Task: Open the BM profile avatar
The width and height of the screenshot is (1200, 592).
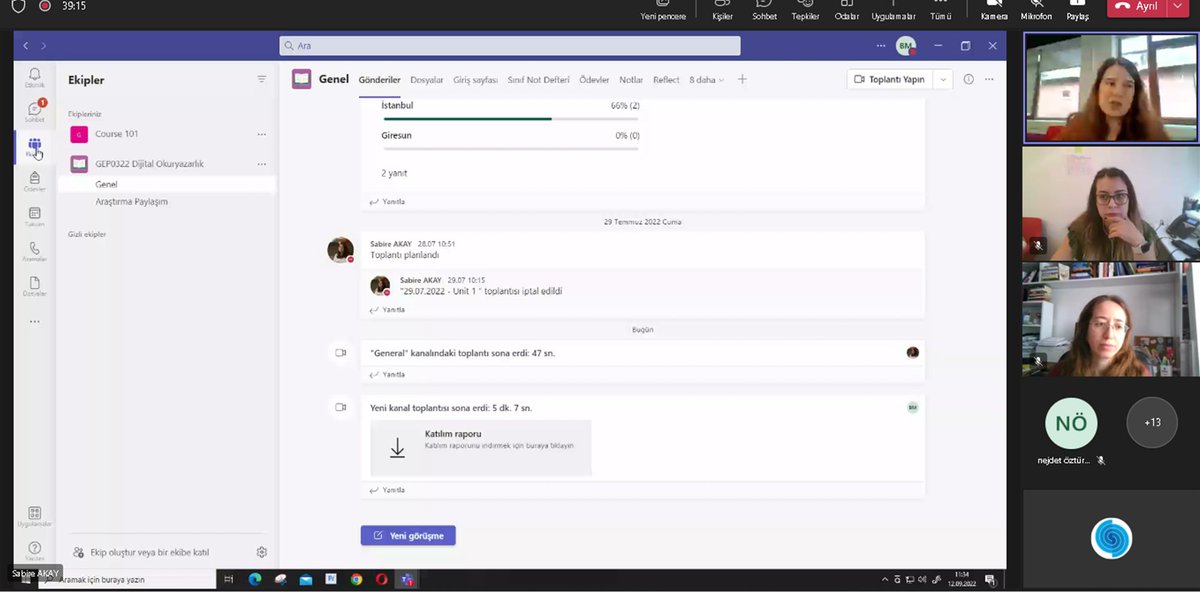Action: point(905,46)
